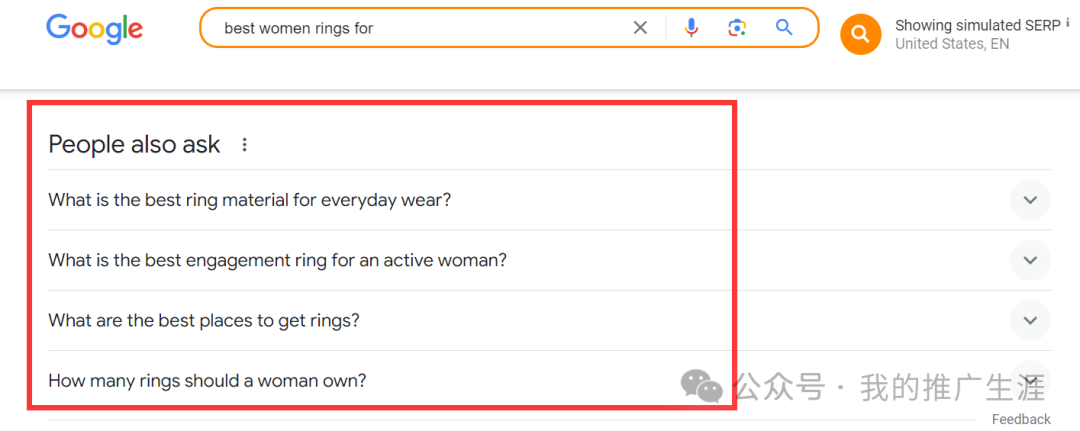The height and width of the screenshot is (431, 1080).
Task: Click the 'Showing simulated SERP' label
Action: click(x=978, y=25)
